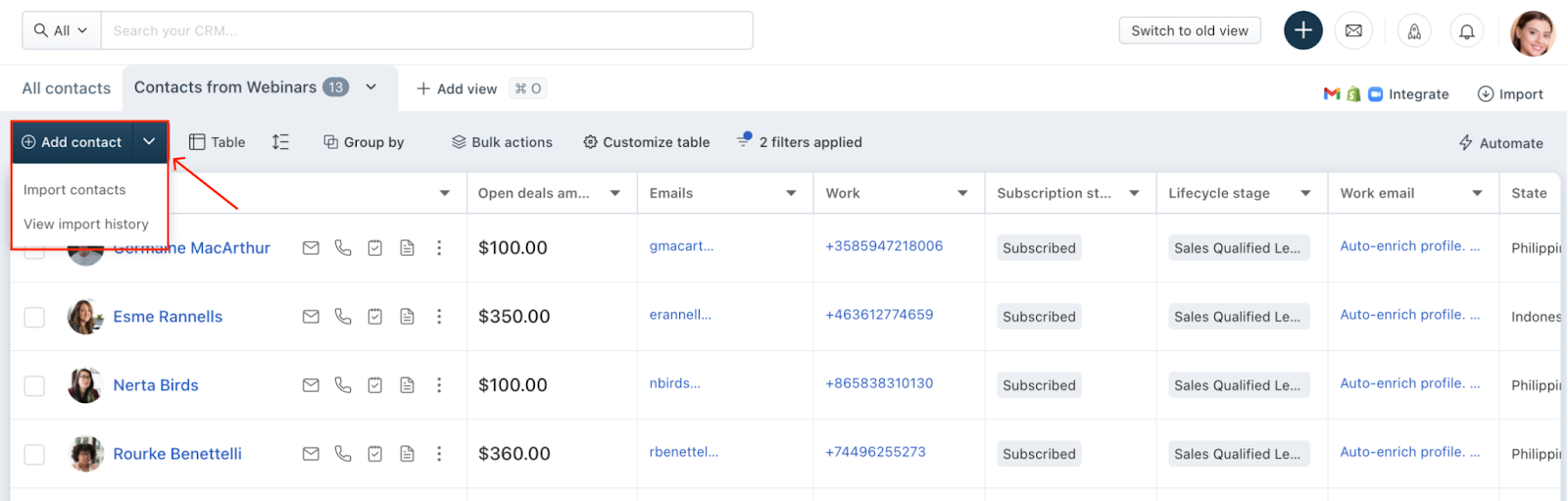Screen dimensions: 1568x501
Task: Open more options for Rourke Benettelli
Action: pyautogui.click(x=439, y=454)
